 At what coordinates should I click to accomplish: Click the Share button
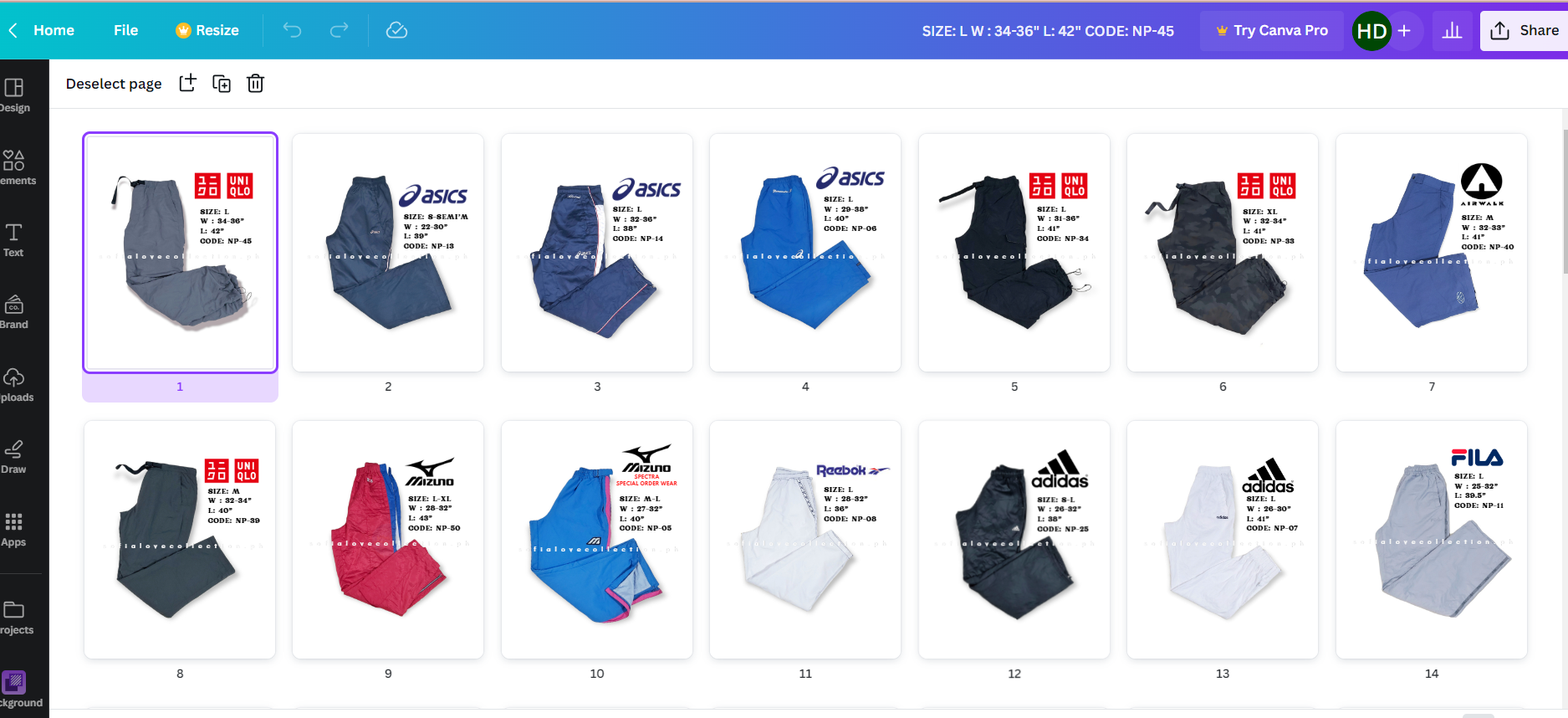[x=1524, y=30]
